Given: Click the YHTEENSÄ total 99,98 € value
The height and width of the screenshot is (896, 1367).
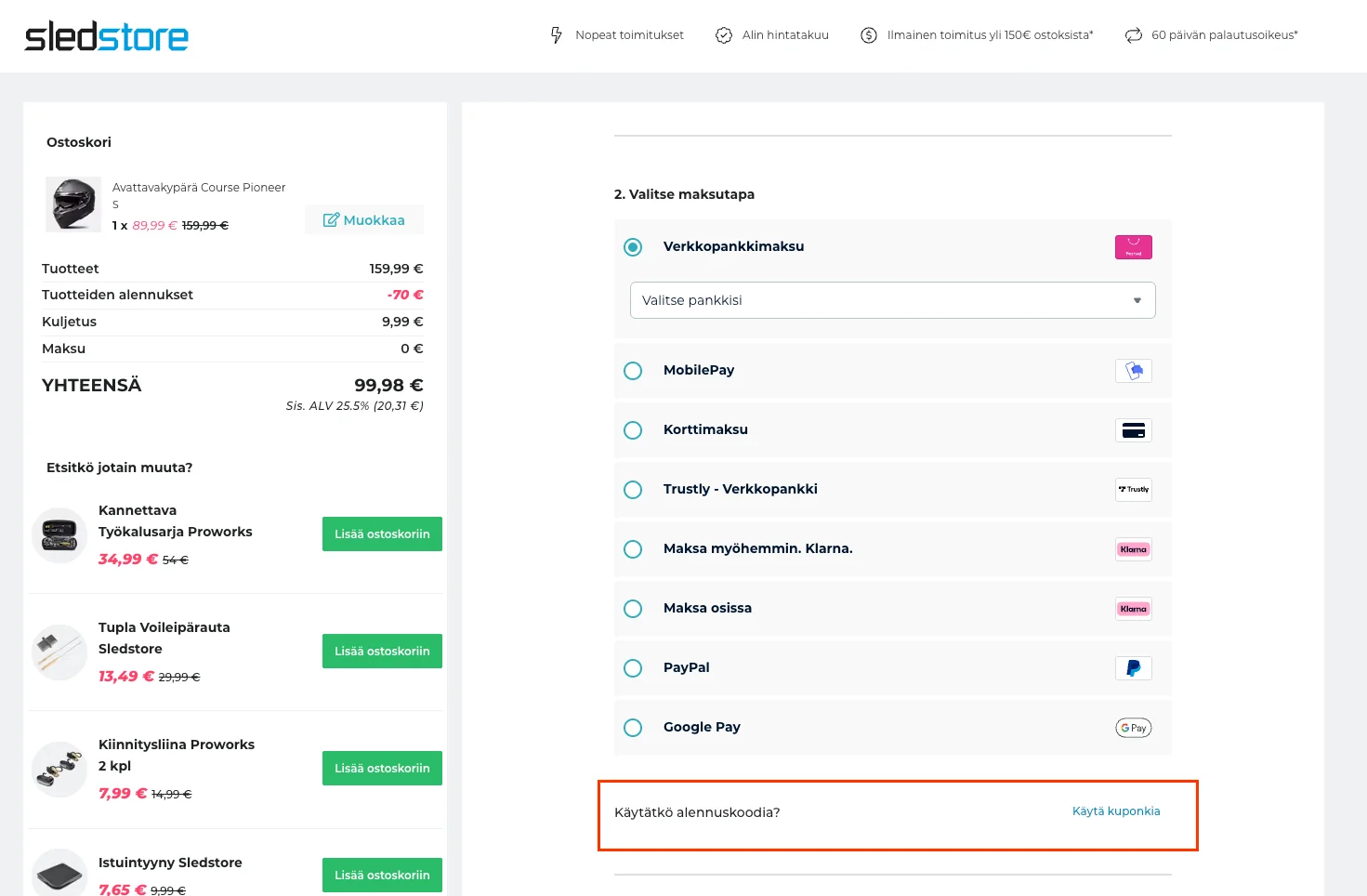Looking at the screenshot, I should (x=388, y=386).
